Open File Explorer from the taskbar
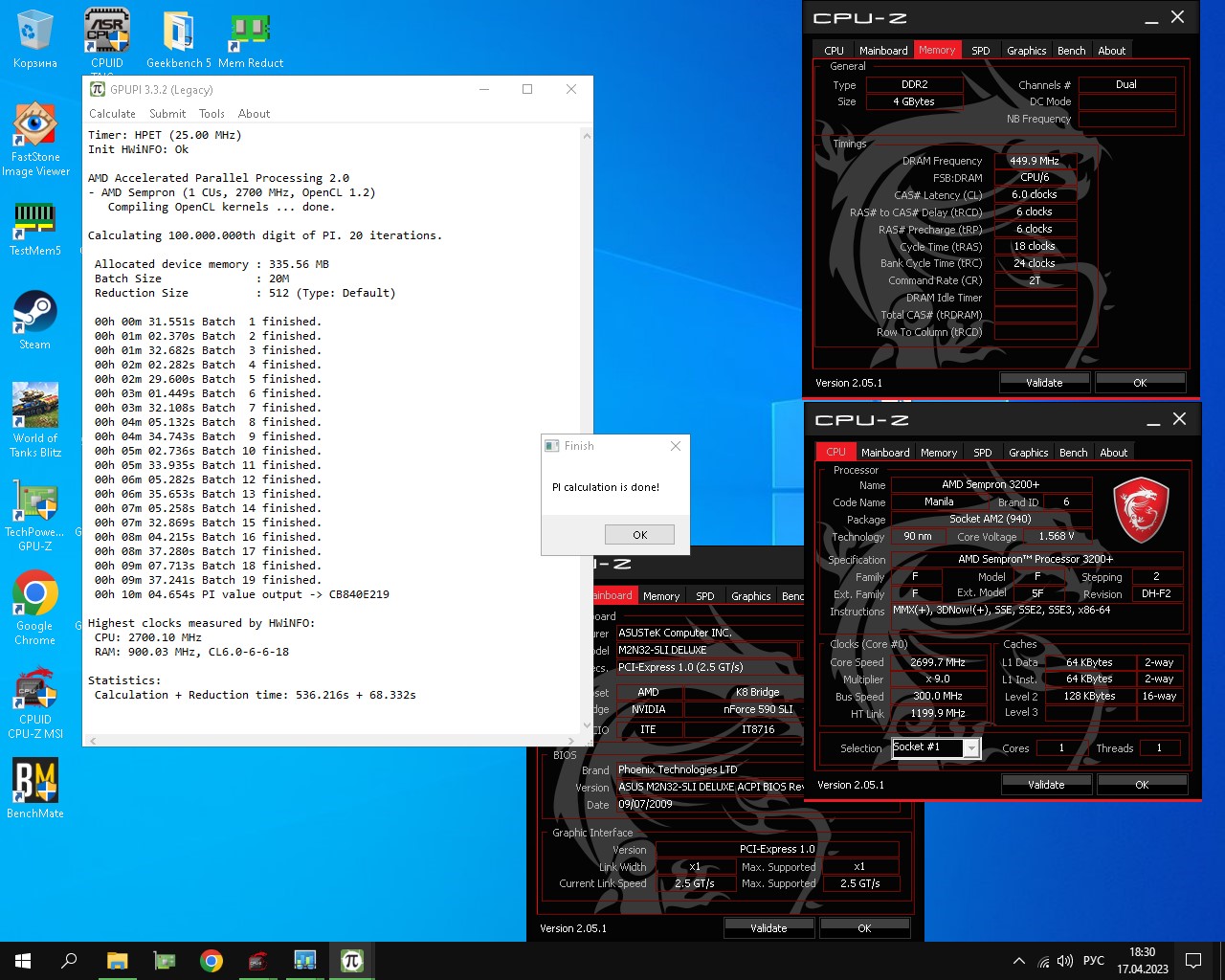The width and height of the screenshot is (1225, 980). tap(117, 961)
